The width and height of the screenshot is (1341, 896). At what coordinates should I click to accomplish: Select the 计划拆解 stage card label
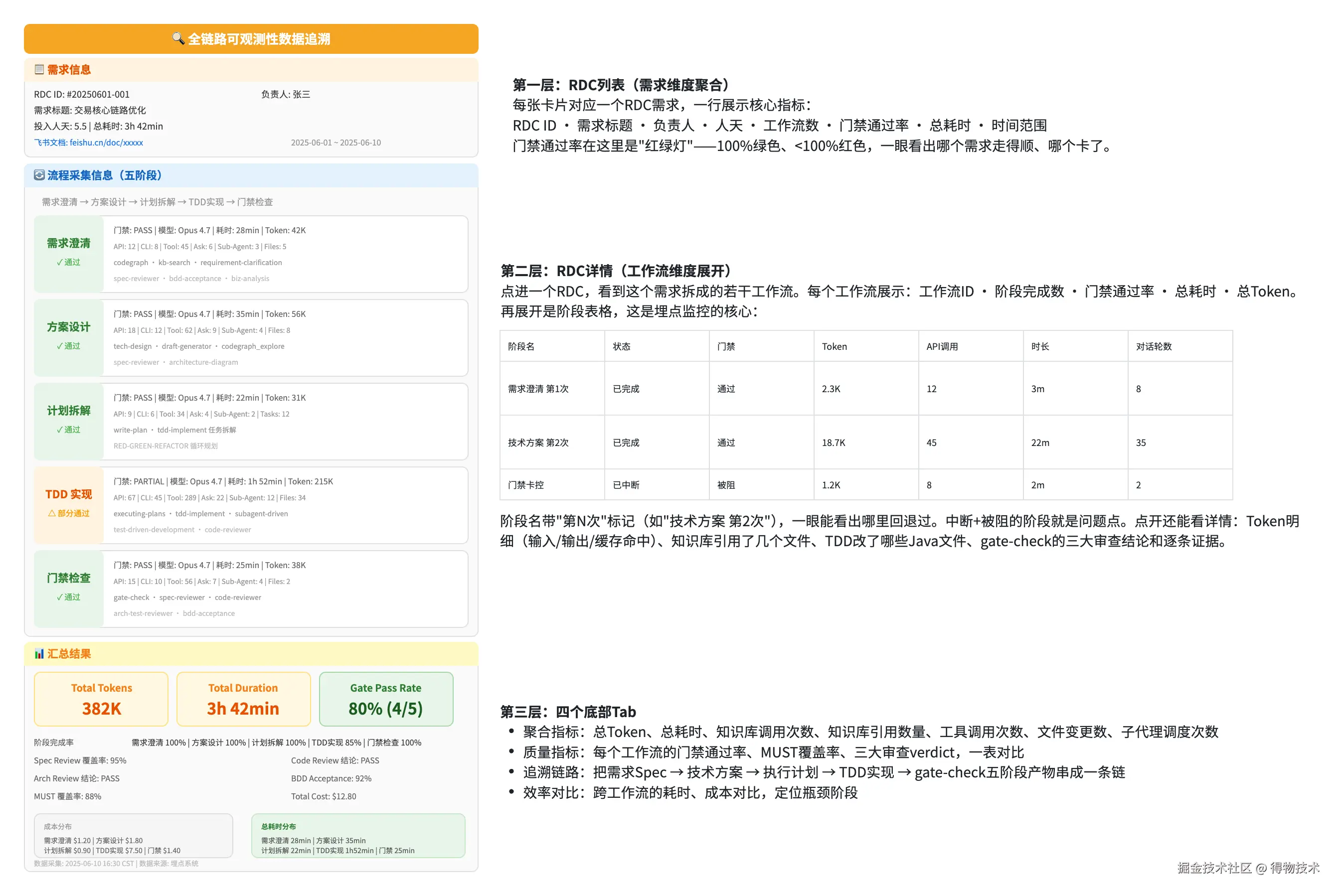point(69,421)
